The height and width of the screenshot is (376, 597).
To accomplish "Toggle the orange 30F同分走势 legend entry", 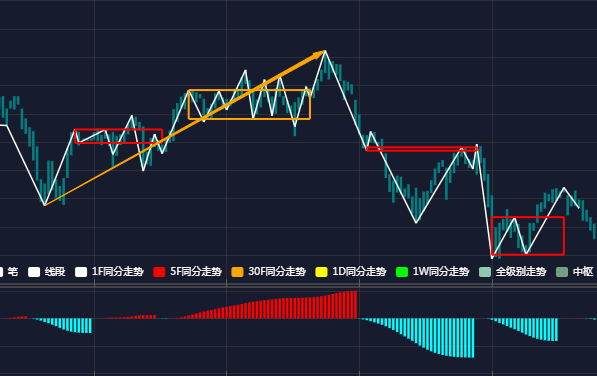I will click(x=268, y=272).
